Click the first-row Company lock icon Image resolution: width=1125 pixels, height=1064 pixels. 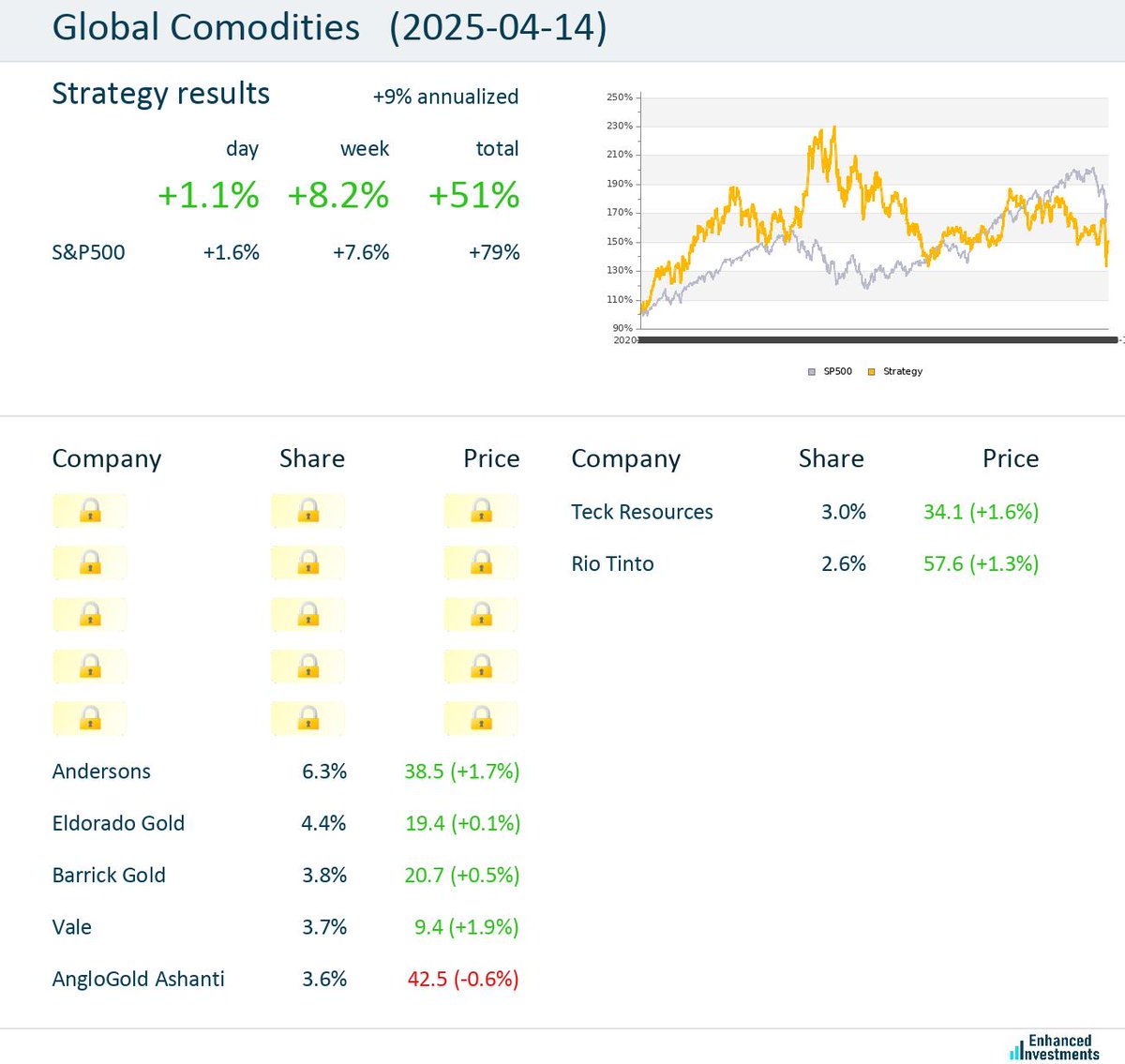click(90, 511)
